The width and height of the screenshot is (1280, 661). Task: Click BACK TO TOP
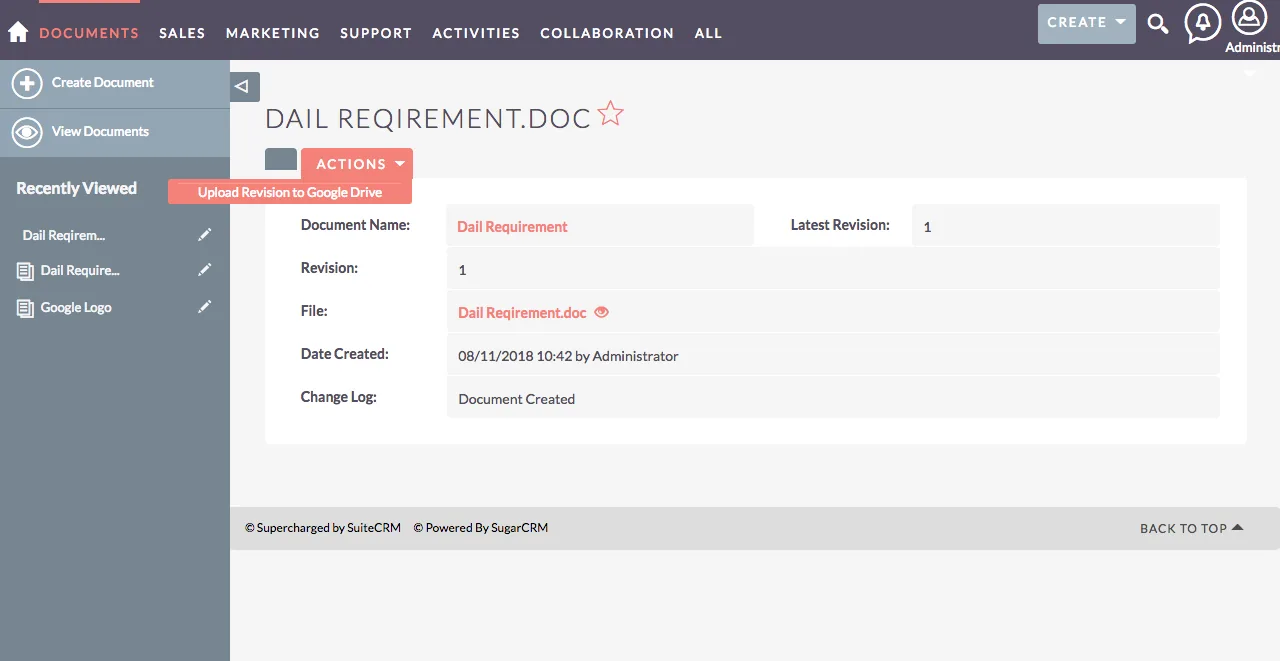tap(1191, 528)
